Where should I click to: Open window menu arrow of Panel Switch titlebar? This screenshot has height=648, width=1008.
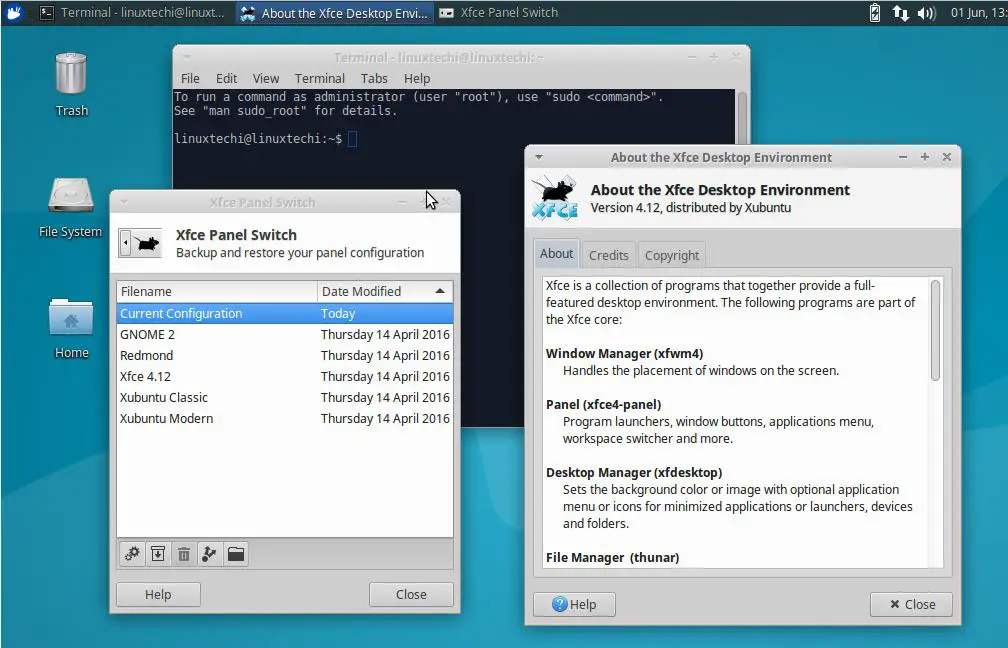tap(124, 202)
